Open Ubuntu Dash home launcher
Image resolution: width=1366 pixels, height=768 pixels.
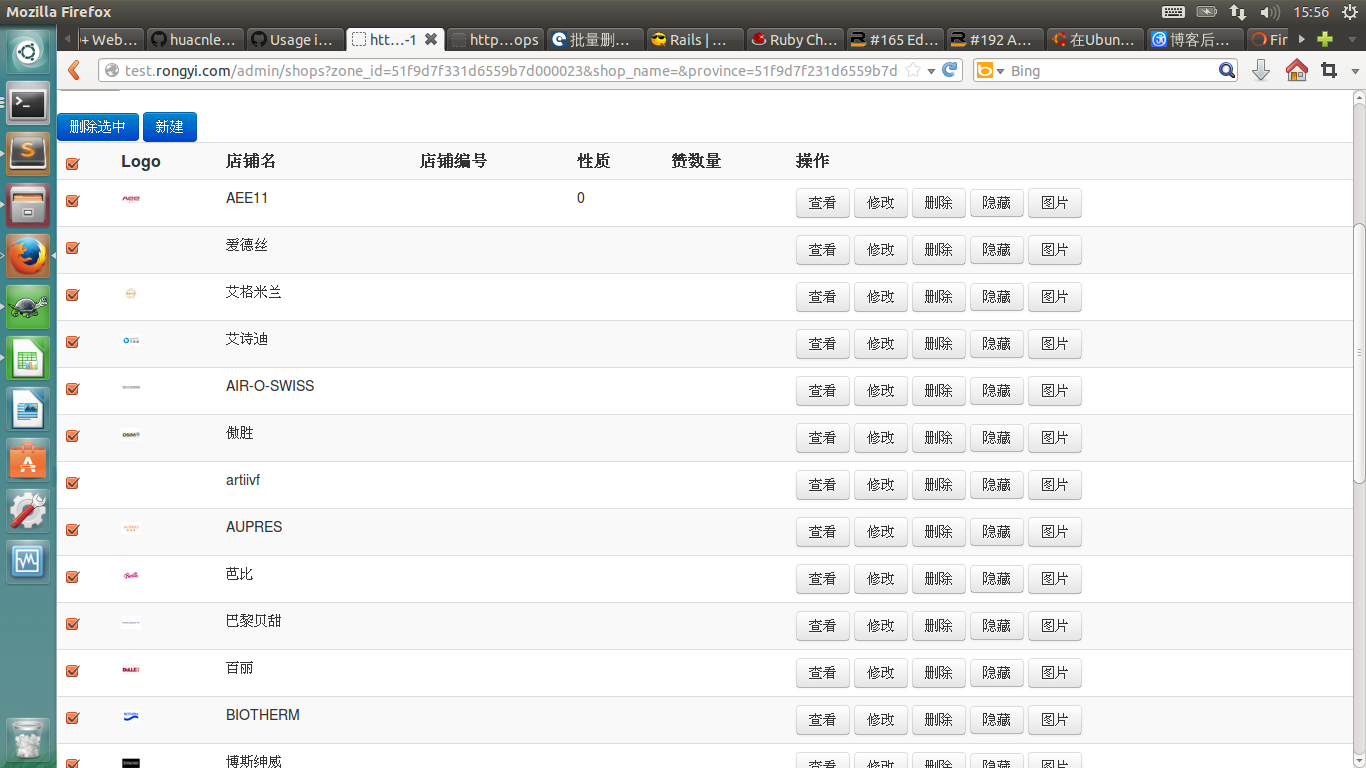click(x=28, y=52)
